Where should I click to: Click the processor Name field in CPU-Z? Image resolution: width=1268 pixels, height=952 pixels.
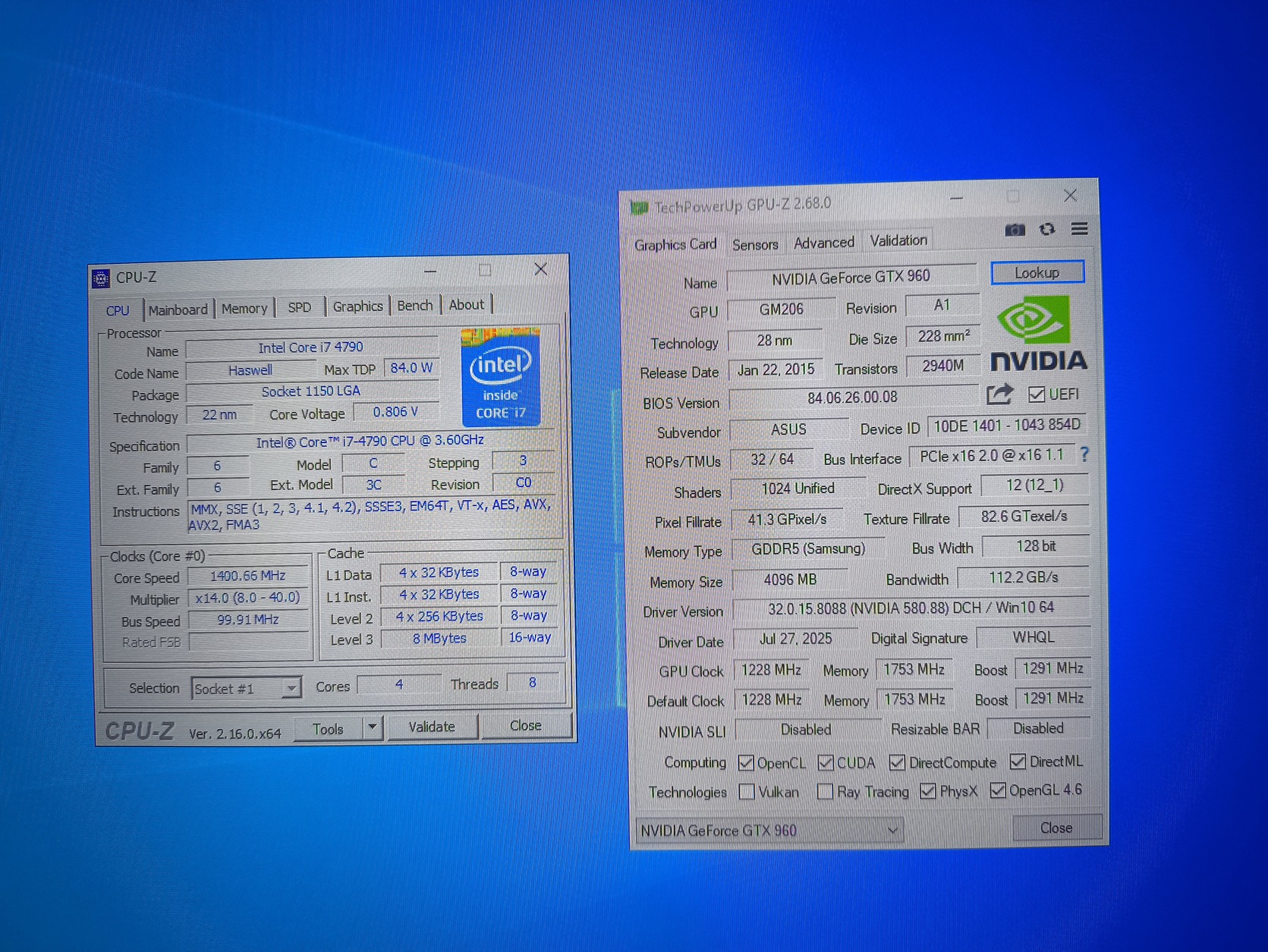point(312,347)
